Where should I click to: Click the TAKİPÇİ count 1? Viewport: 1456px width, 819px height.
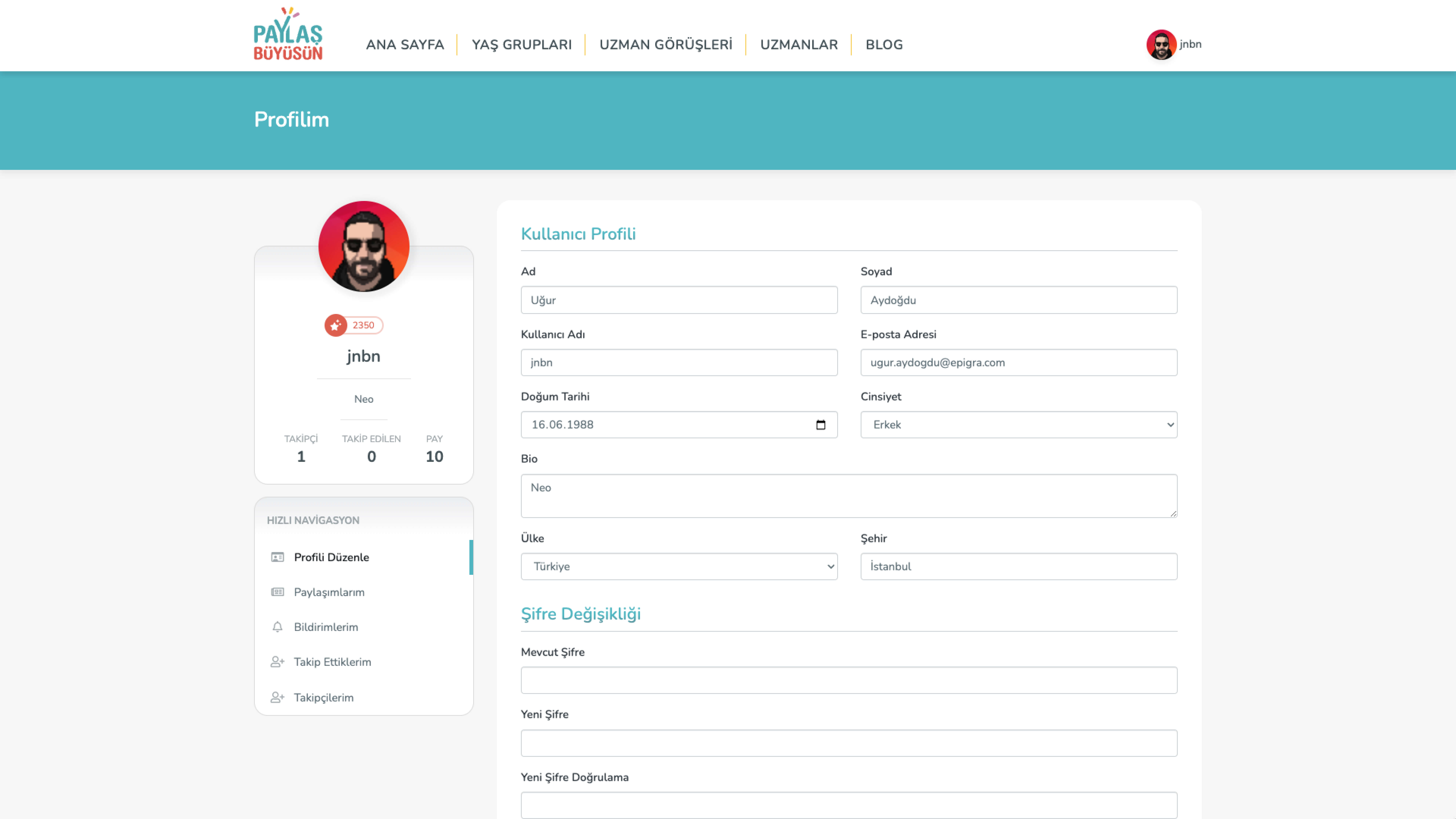(x=301, y=457)
